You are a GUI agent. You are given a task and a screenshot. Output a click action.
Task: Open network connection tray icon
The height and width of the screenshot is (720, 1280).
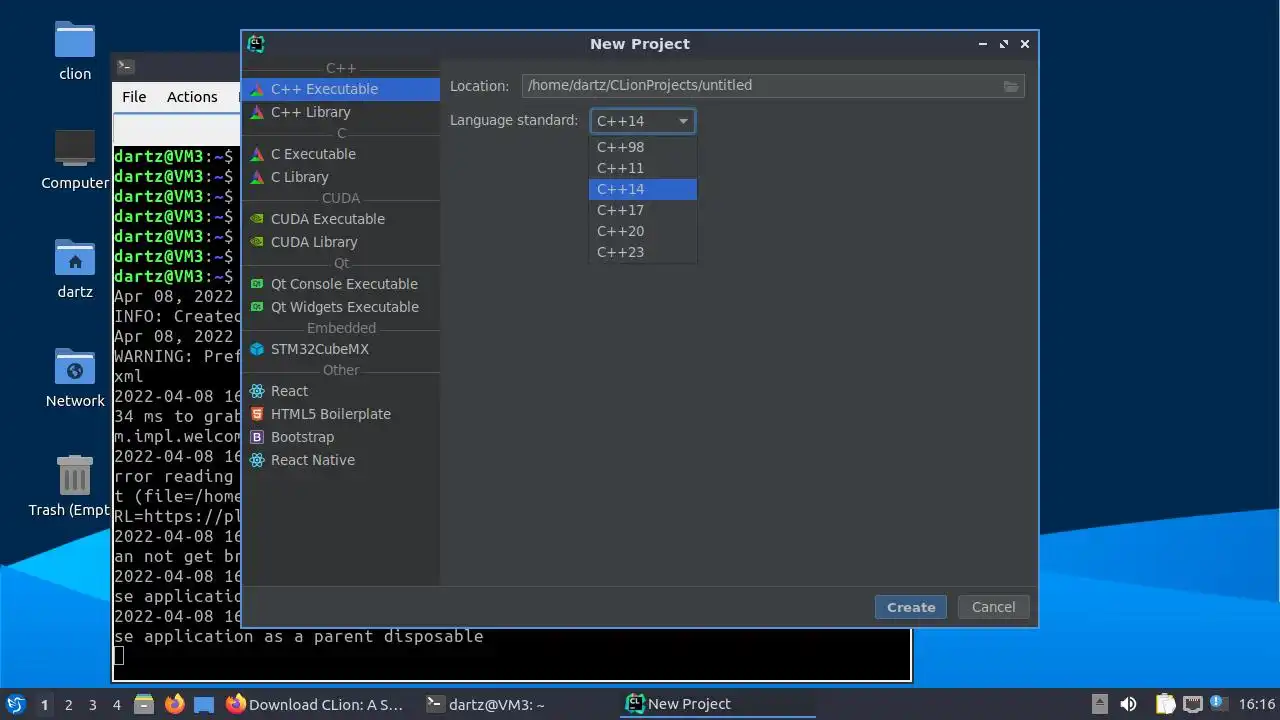1193,704
